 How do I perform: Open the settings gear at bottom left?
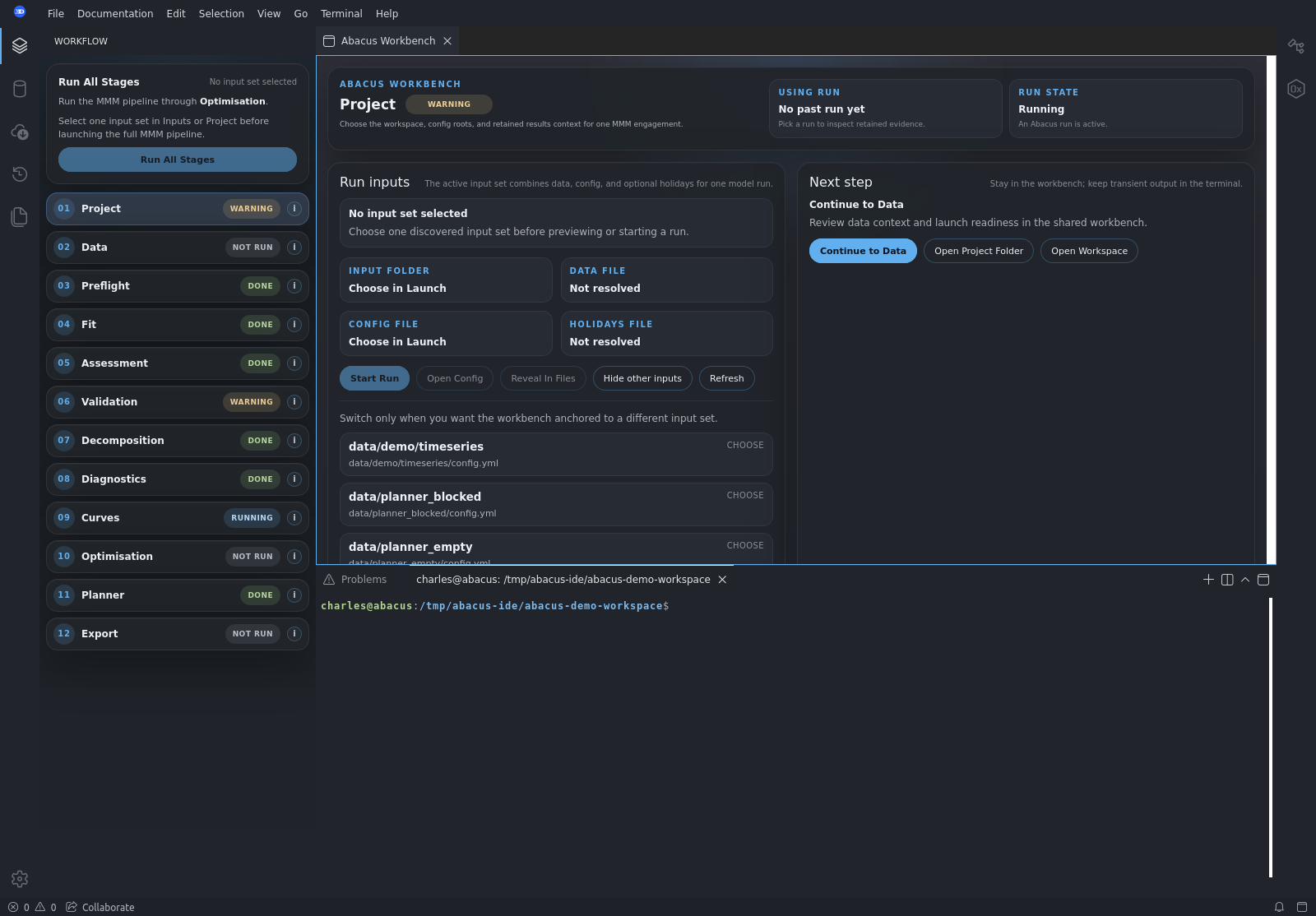pos(20,879)
